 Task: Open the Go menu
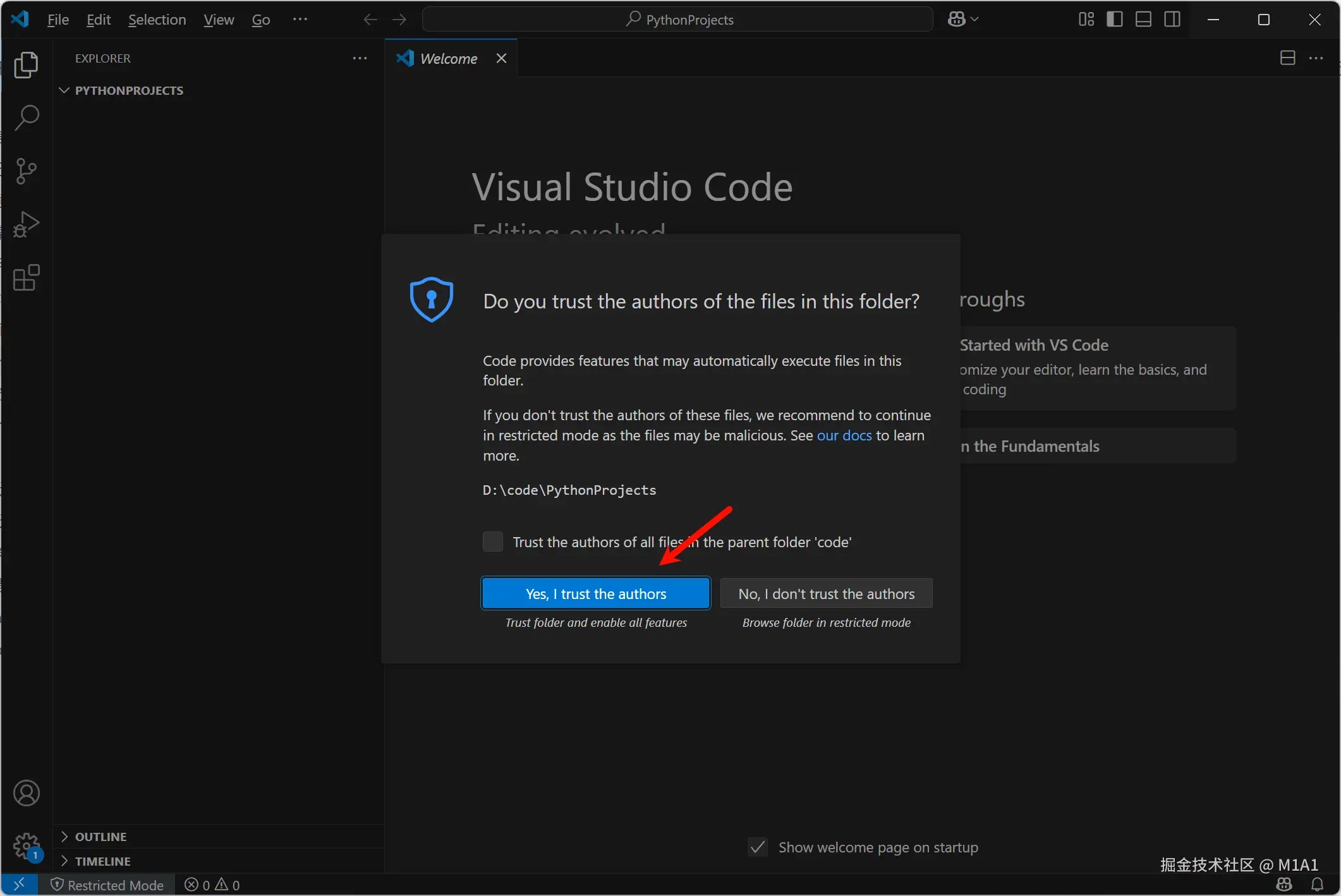coord(261,20)
